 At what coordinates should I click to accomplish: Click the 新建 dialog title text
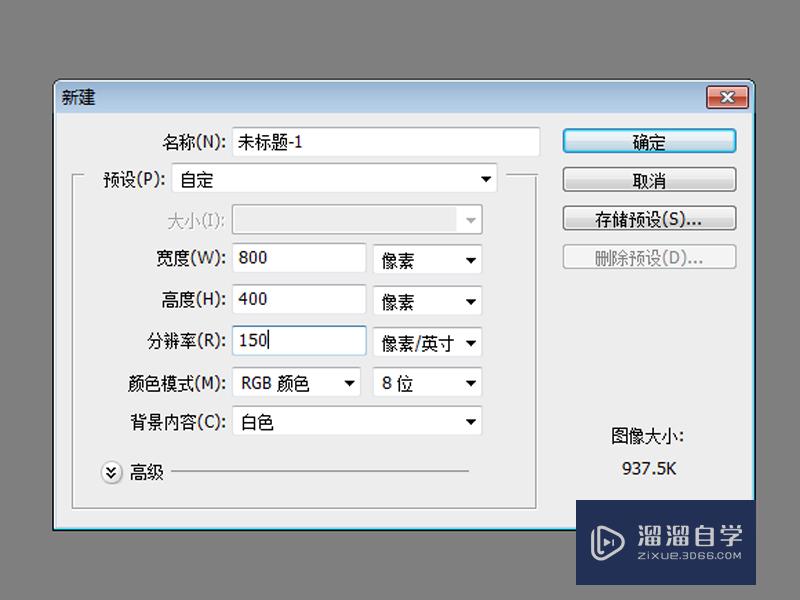[79, 97]
